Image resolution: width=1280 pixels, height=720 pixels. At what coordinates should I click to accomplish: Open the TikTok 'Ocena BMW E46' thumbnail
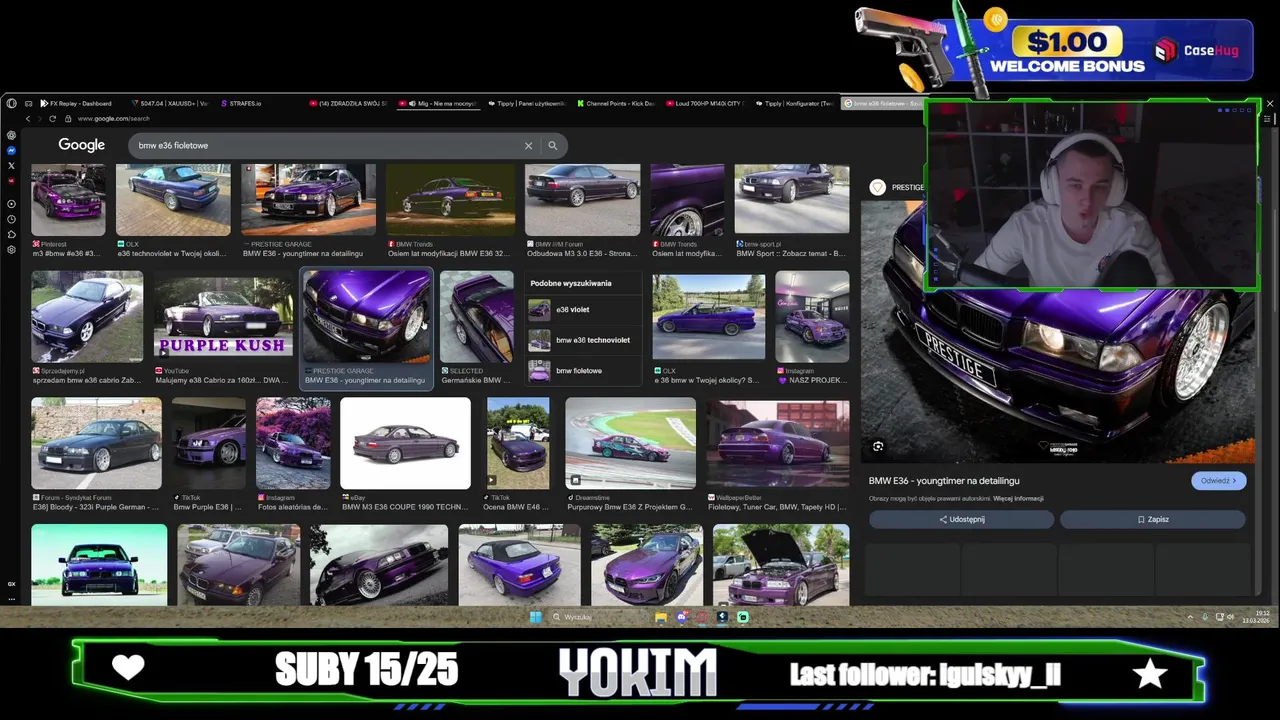pyautogui.click(x=518, y=444)
